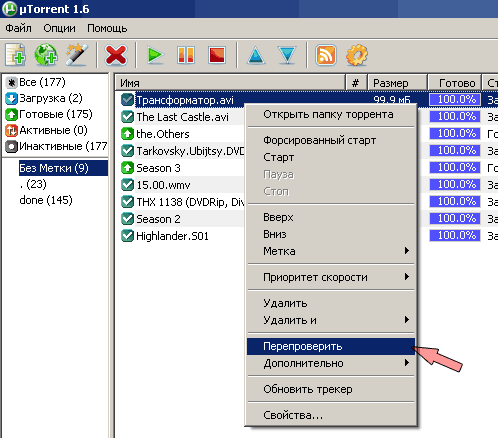Click the status icon of Highlander.S01

pyautogui.click(x=127, y=236)
